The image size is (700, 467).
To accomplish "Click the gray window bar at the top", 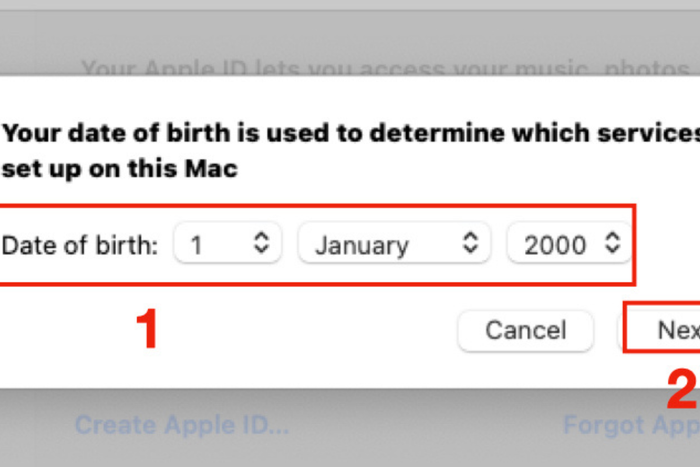I will (350, 5).
